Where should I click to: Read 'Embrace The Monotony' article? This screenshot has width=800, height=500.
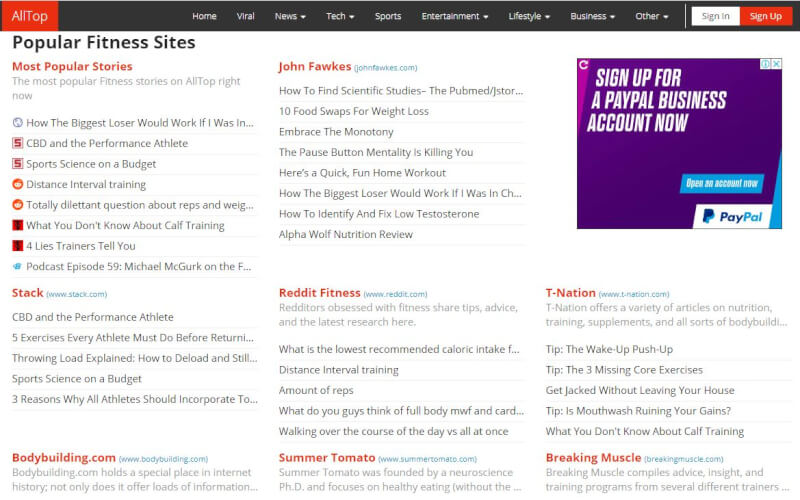pos(336,132)
